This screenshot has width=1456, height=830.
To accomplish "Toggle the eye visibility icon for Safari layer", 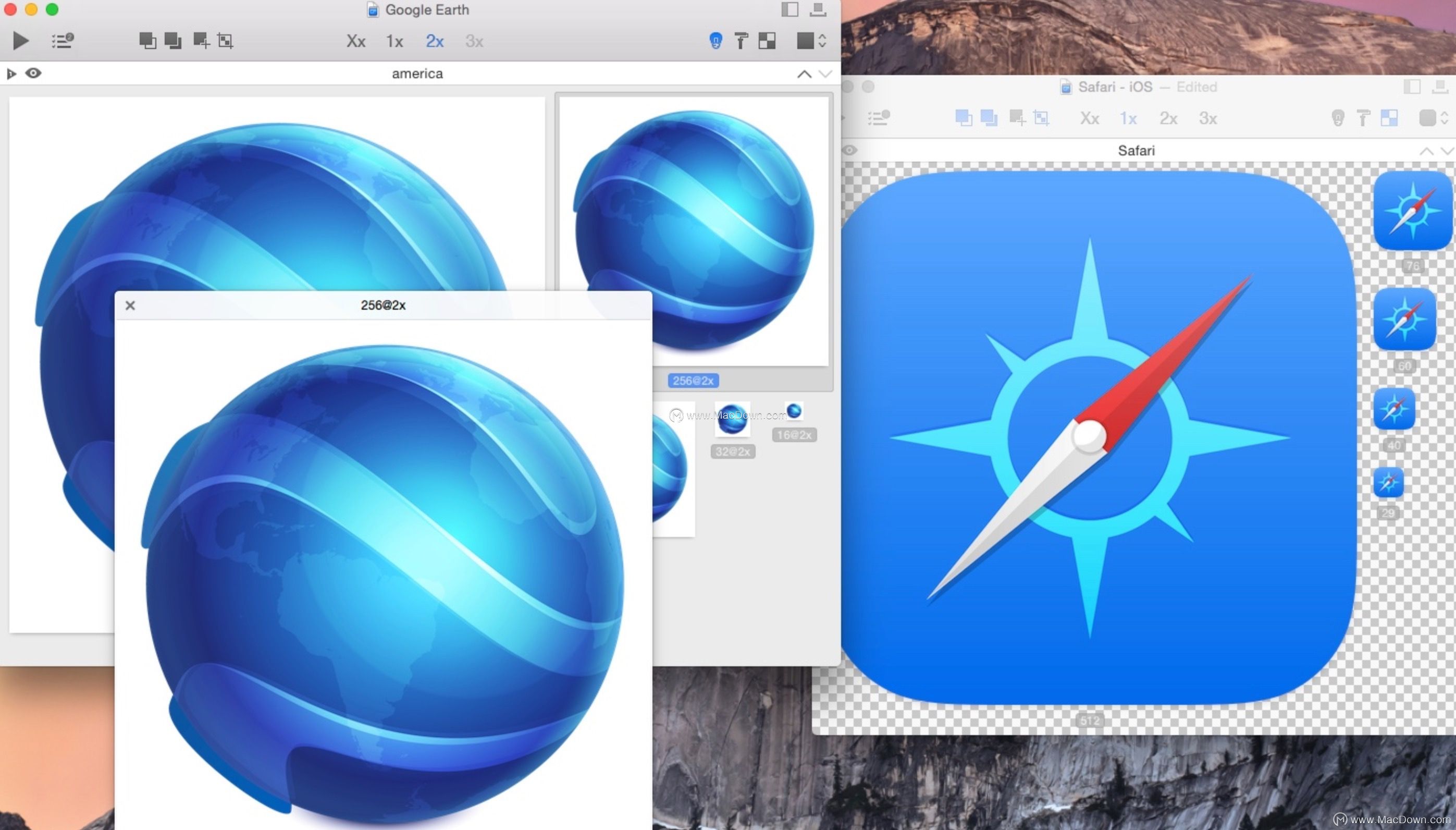I will (x=849, y=150).
